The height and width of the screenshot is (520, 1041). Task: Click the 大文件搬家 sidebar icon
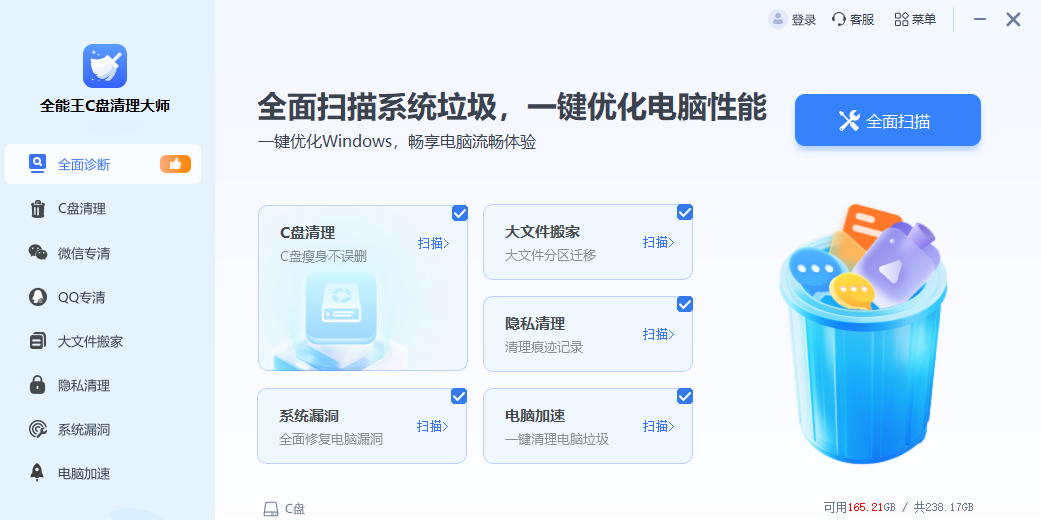[x=38, y=341]
